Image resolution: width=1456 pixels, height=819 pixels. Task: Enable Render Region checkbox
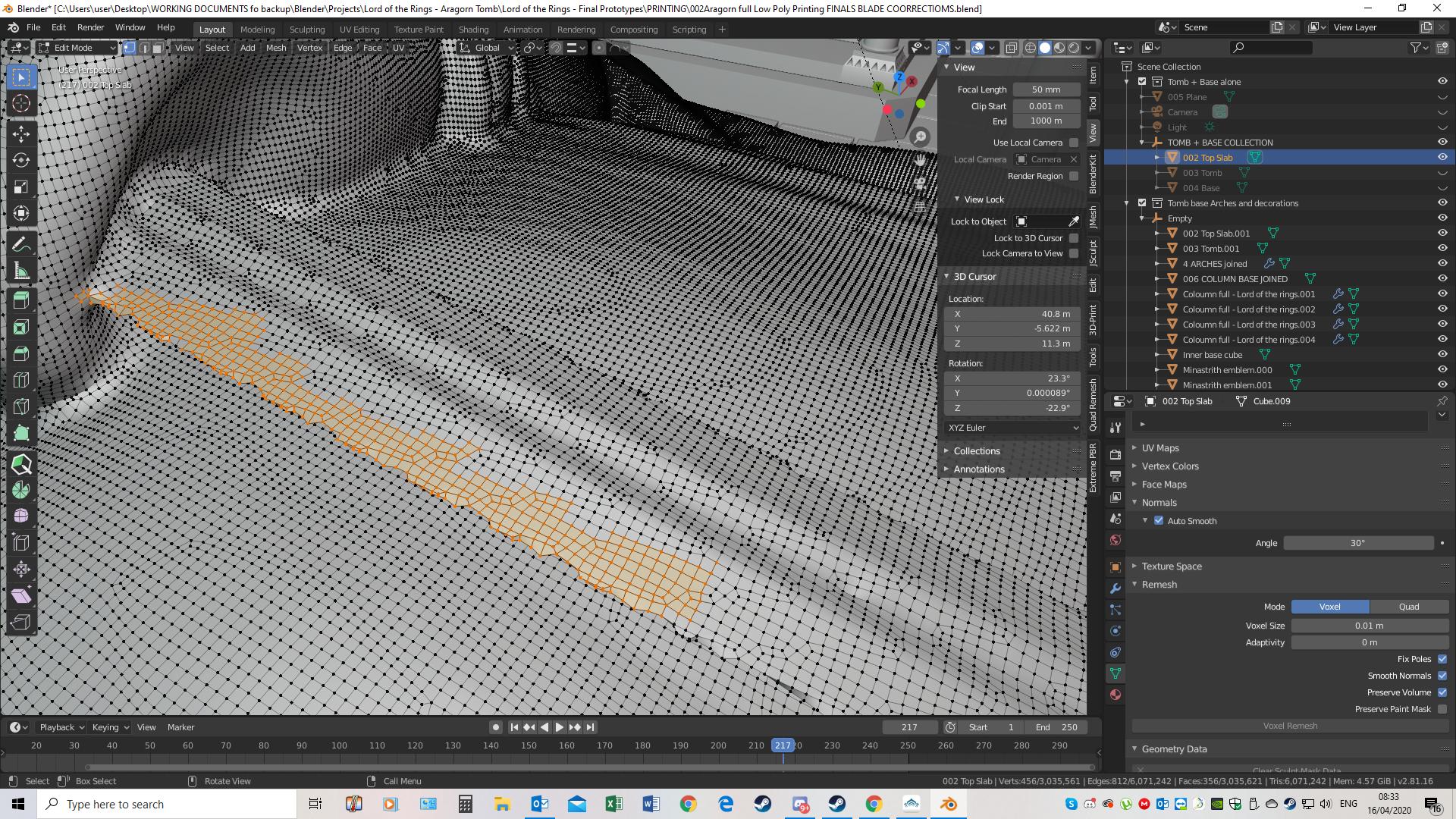(1074, 176)
